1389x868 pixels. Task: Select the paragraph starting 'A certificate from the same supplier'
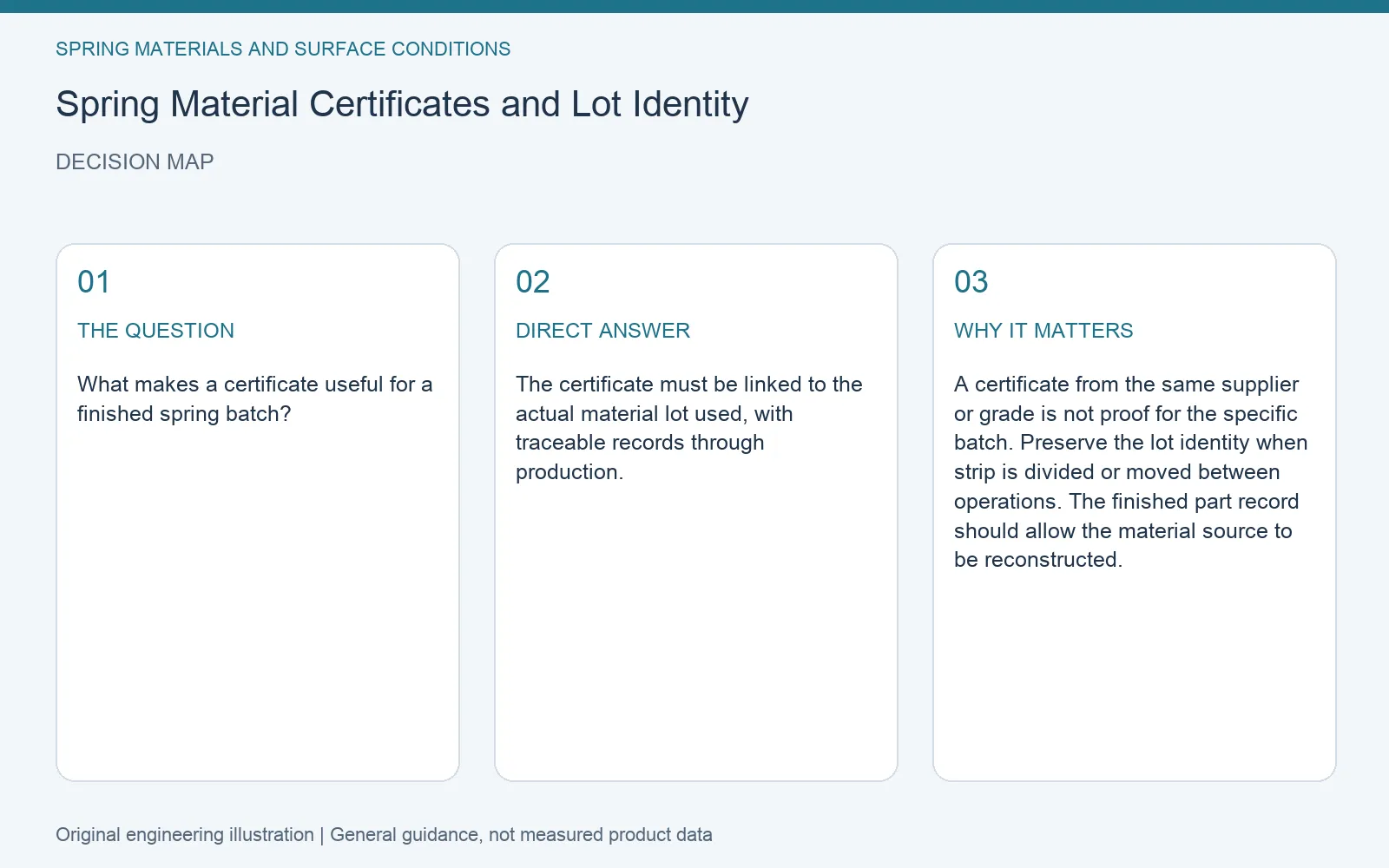point(1130,472)
